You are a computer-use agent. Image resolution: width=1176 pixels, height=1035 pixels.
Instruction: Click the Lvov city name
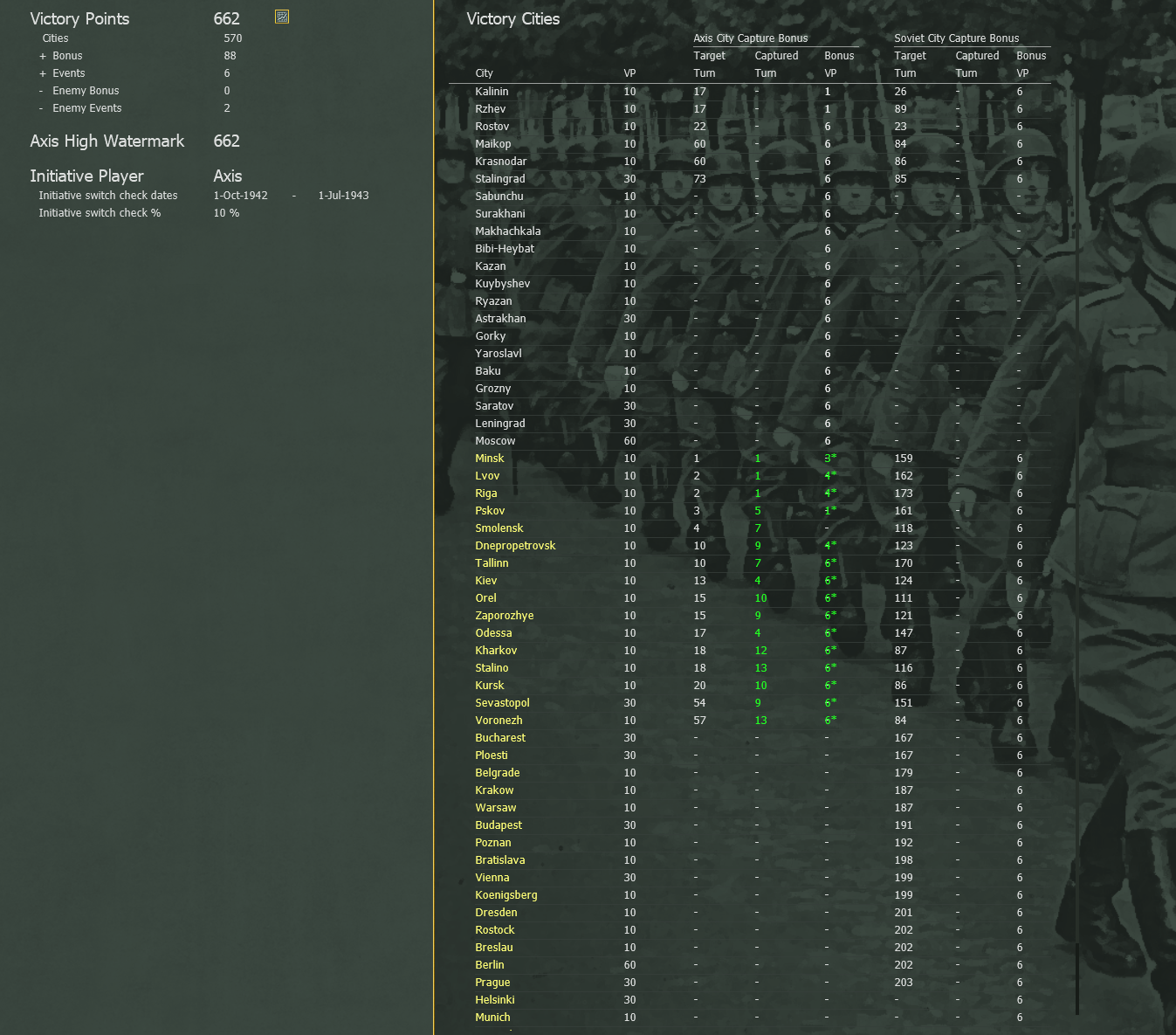[x=487, y=476]
